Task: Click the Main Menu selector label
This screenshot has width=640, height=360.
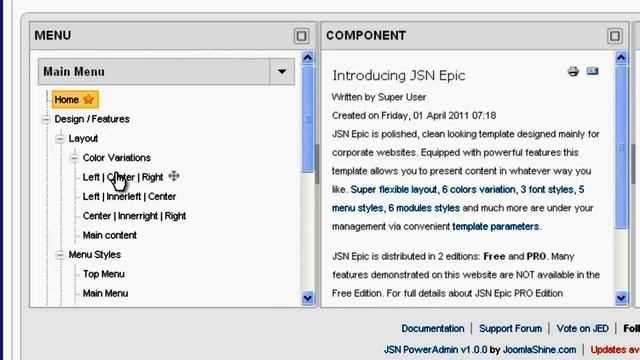Action: (74, 72)
